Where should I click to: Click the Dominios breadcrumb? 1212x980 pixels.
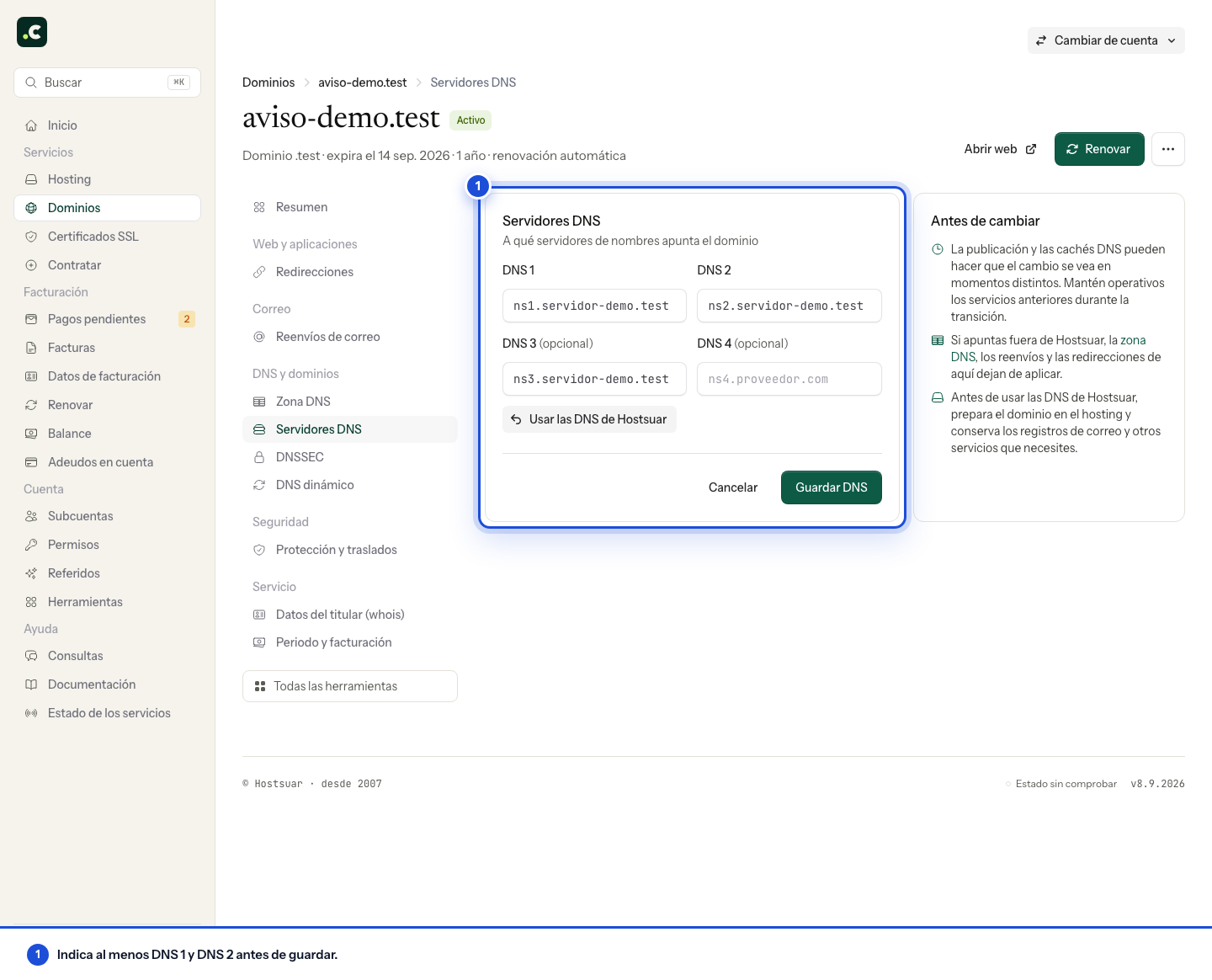click(268, 83)
